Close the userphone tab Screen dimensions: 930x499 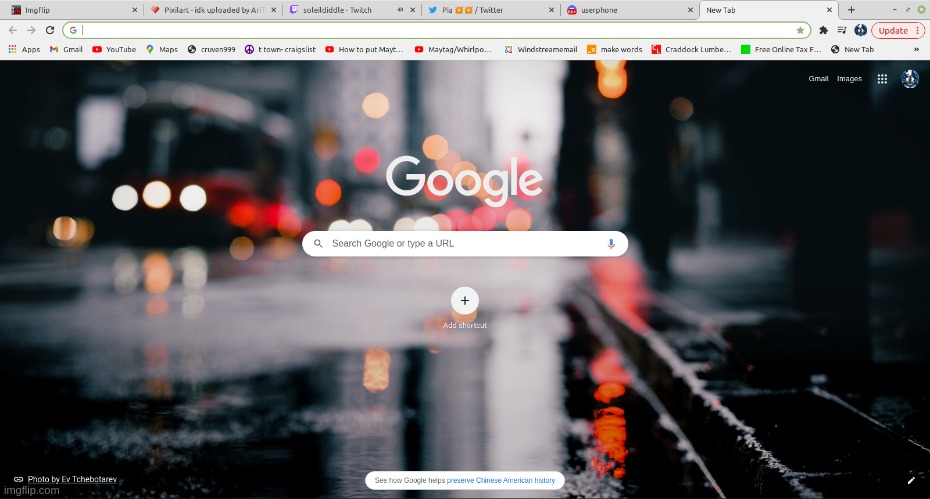coord(690,10)
